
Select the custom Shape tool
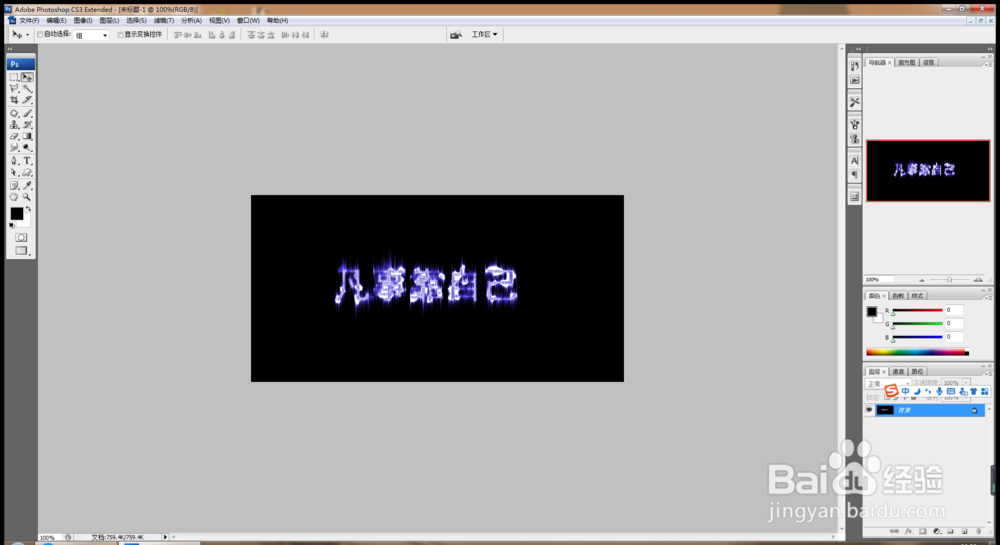[27, 173]
